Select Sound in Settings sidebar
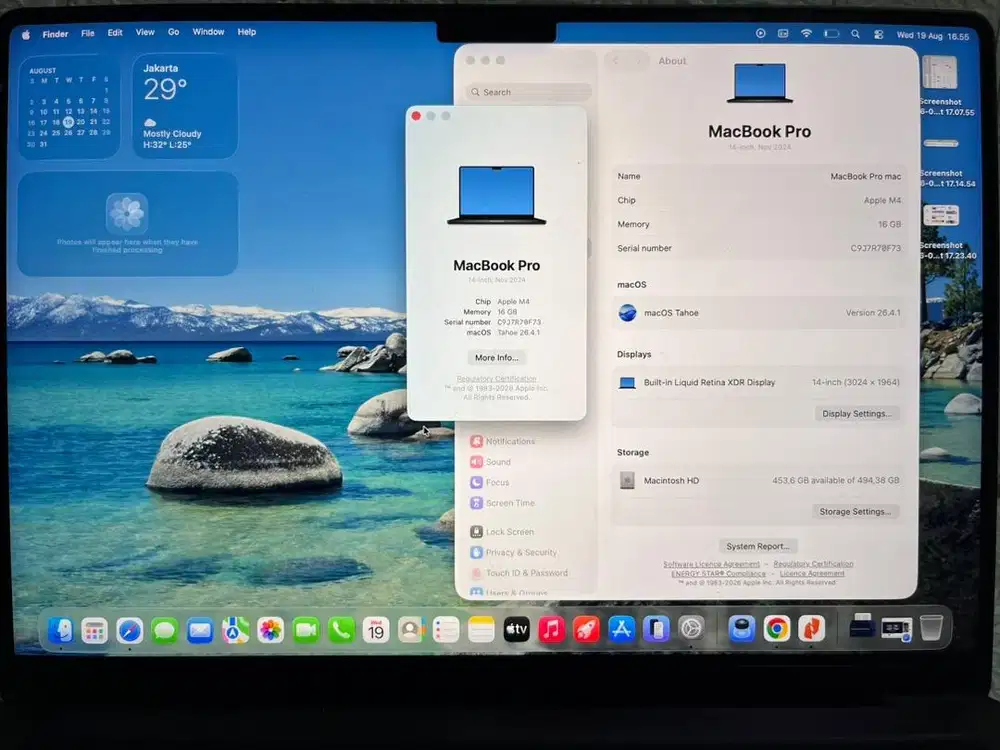Image resolution: width=1000 pixels, height=750 pixels. coord(491,462)
